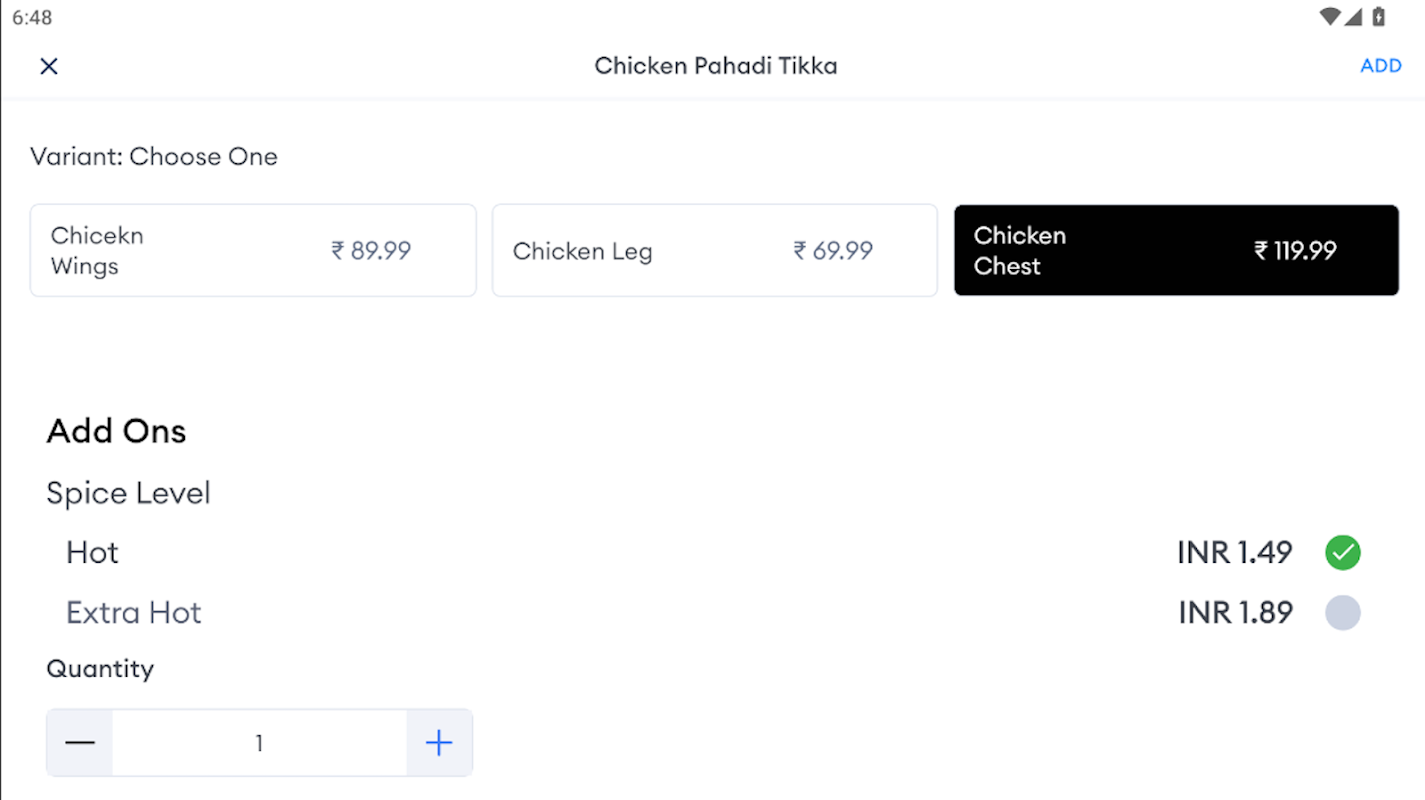Tap the cellular signal icon

click(1353, 17)
